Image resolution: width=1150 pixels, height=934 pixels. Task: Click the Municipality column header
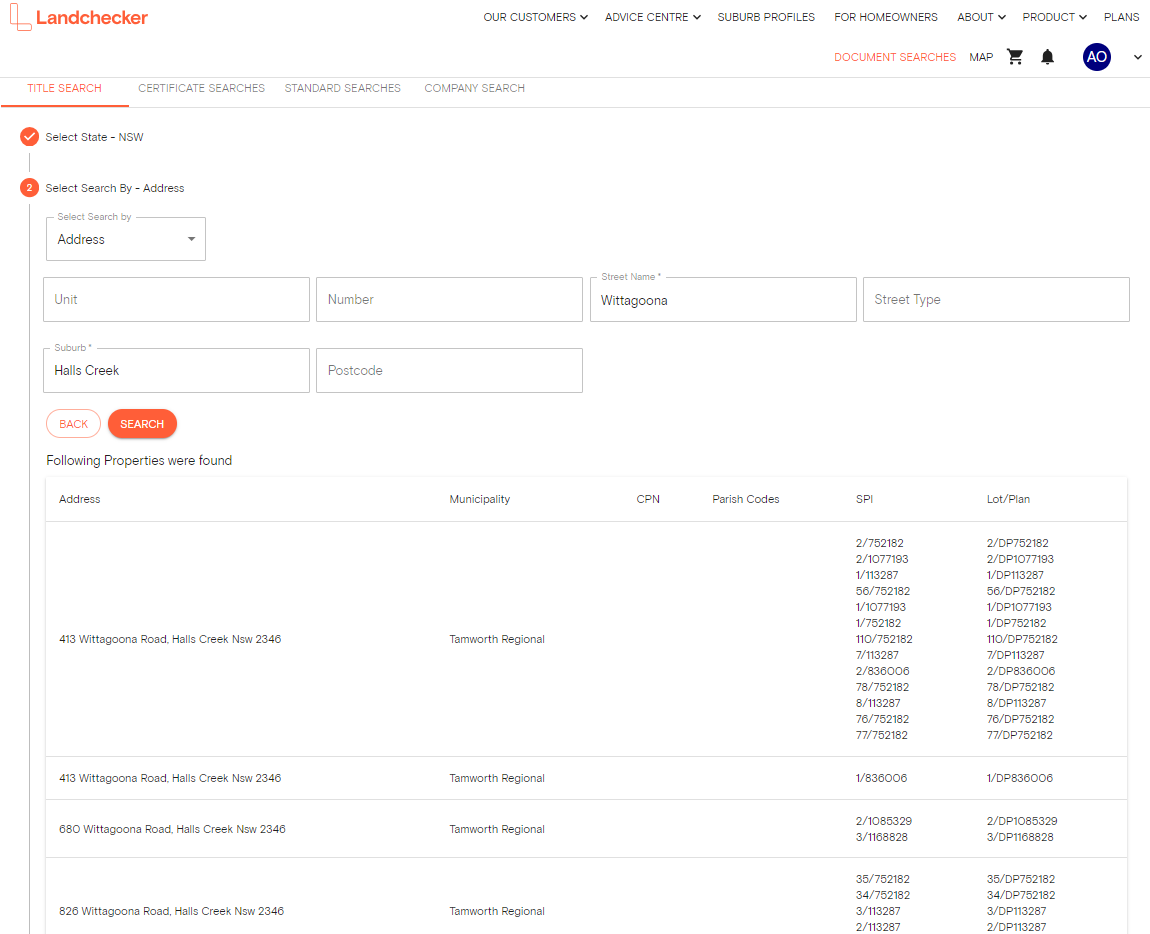coord(480,499)
